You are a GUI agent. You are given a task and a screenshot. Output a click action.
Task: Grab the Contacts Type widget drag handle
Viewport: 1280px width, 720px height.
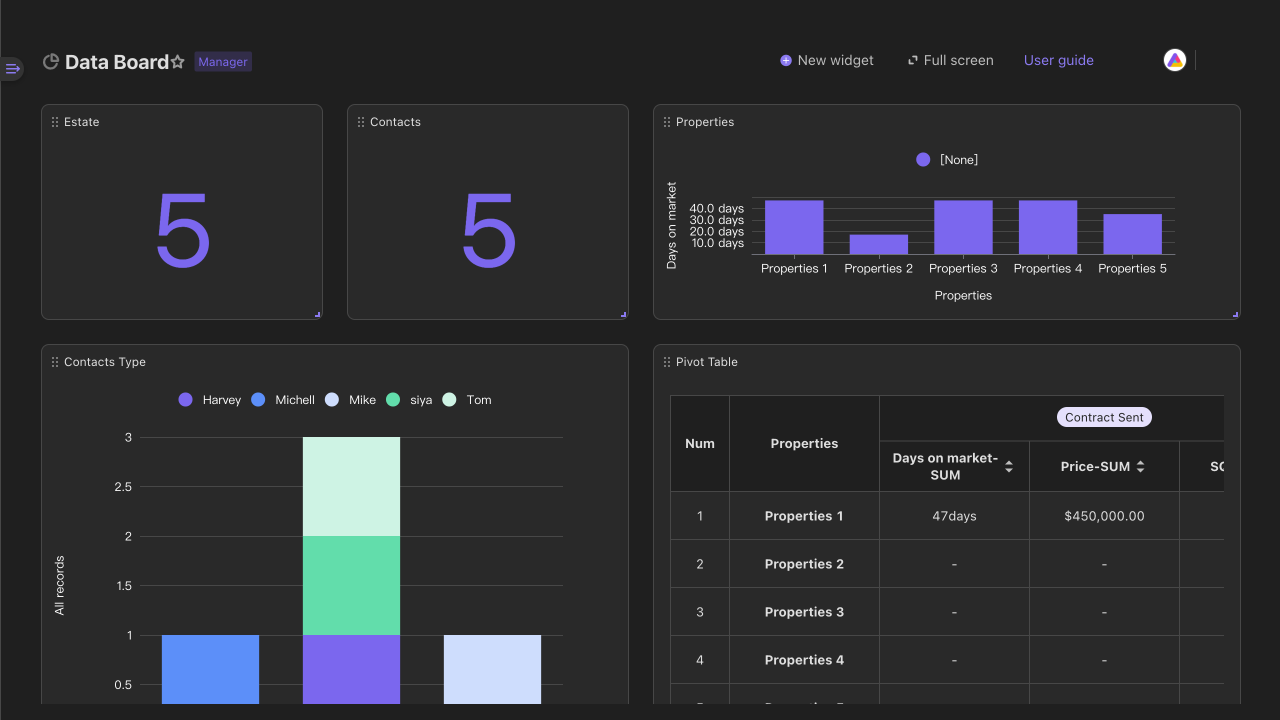tap(55, 362)
